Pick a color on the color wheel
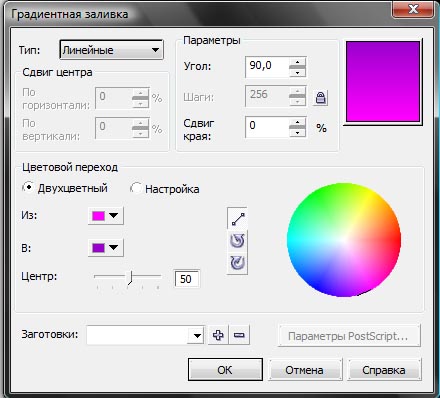The width and height of the screenshot is (440, 398). (x=344, y=240)
